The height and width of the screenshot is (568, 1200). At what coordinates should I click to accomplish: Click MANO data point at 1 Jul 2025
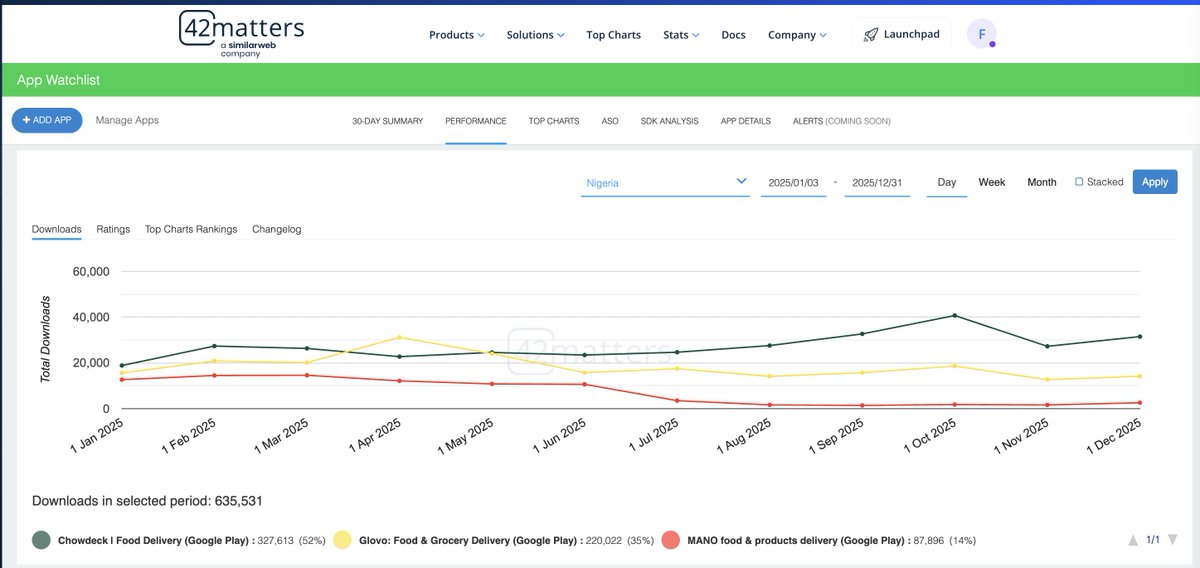677,401
